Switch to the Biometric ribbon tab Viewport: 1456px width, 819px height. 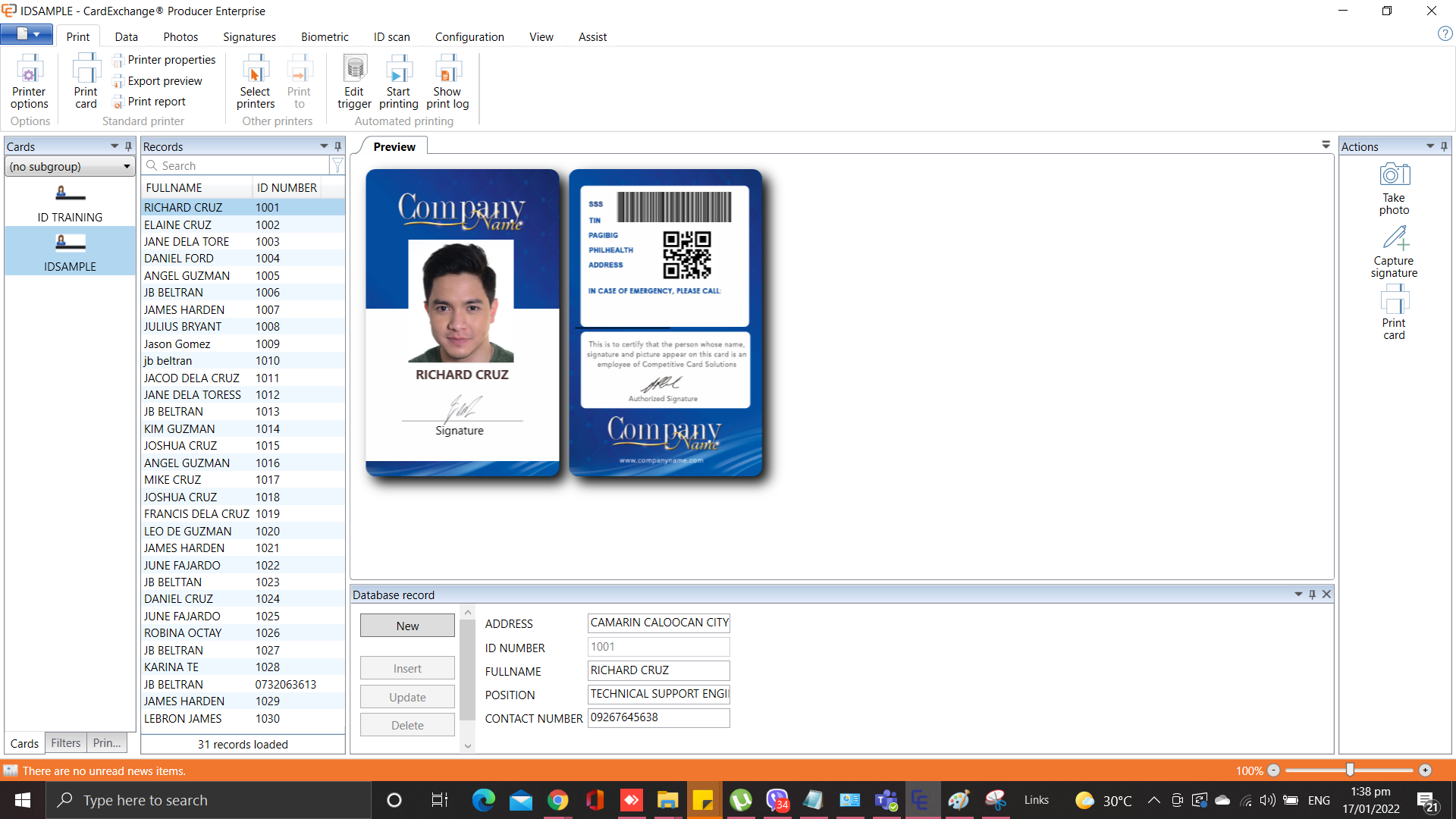[x=325, y=37]
